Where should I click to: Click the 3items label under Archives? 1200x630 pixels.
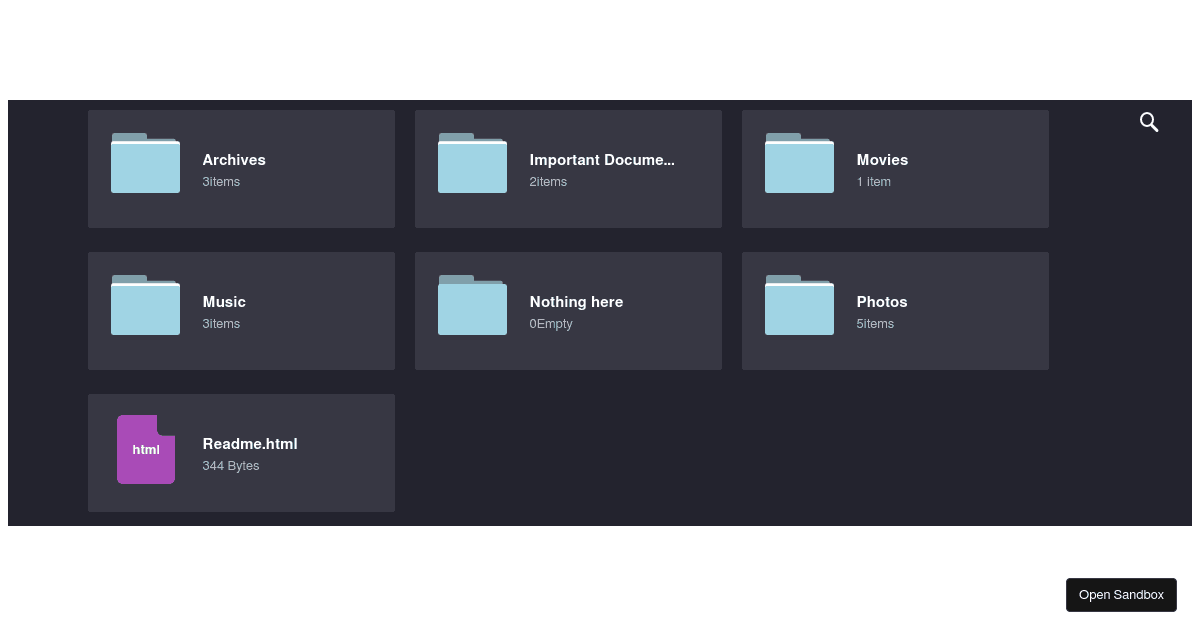point(221,182)
